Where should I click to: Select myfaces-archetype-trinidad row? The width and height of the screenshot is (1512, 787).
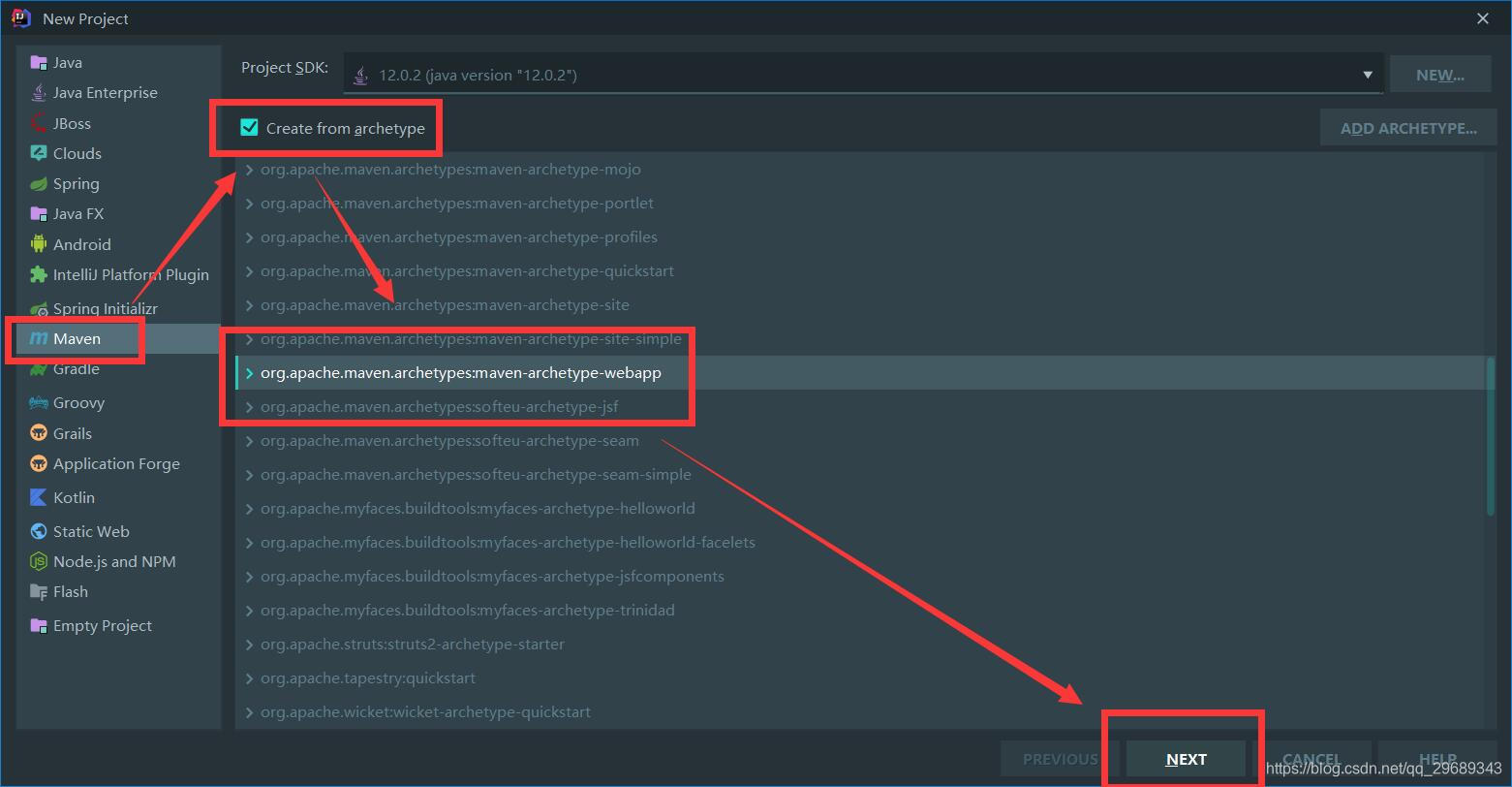click(x=858, y=611)
